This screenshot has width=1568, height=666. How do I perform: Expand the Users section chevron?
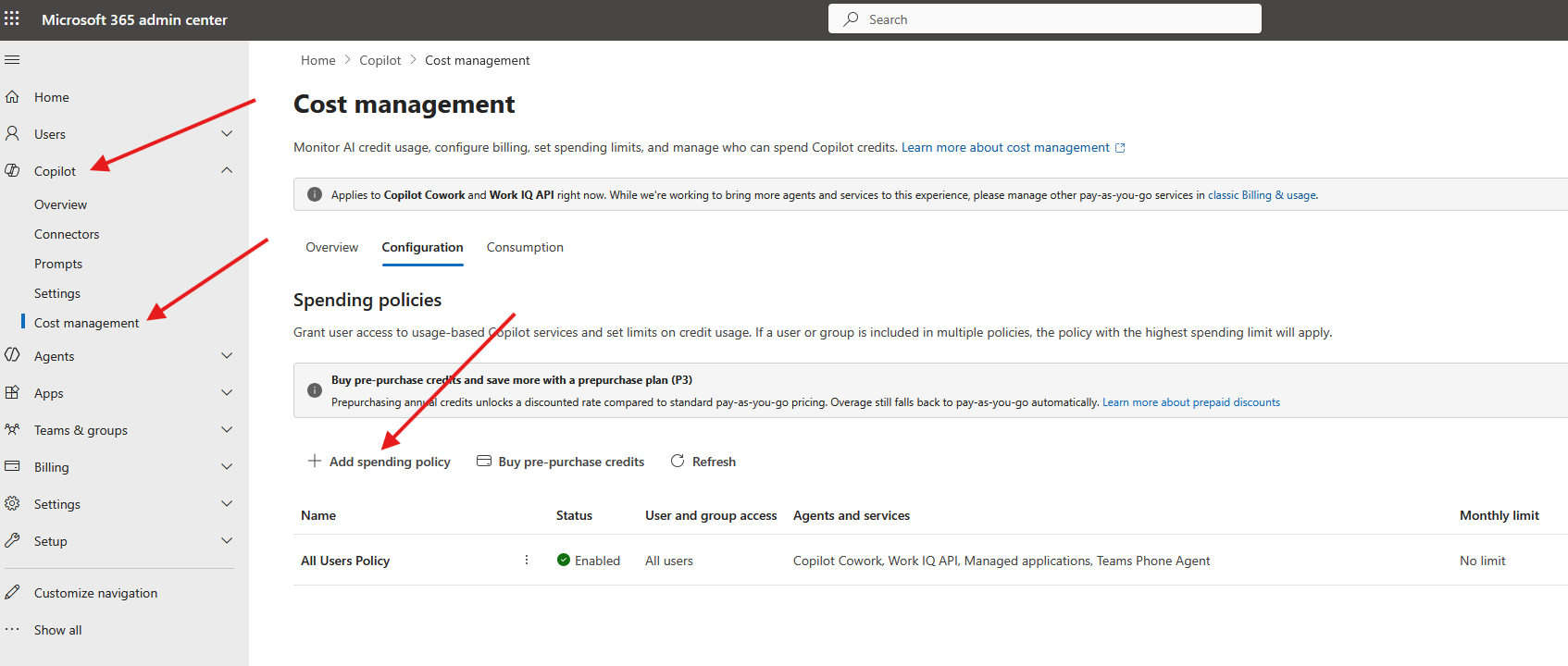pos(227,133)
